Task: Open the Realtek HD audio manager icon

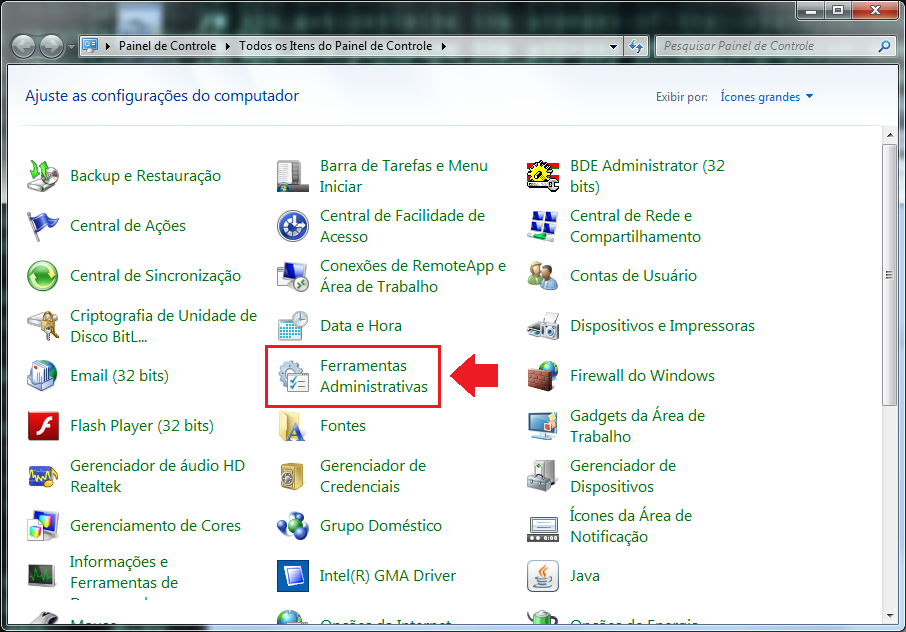Action: tap(43, 476)
